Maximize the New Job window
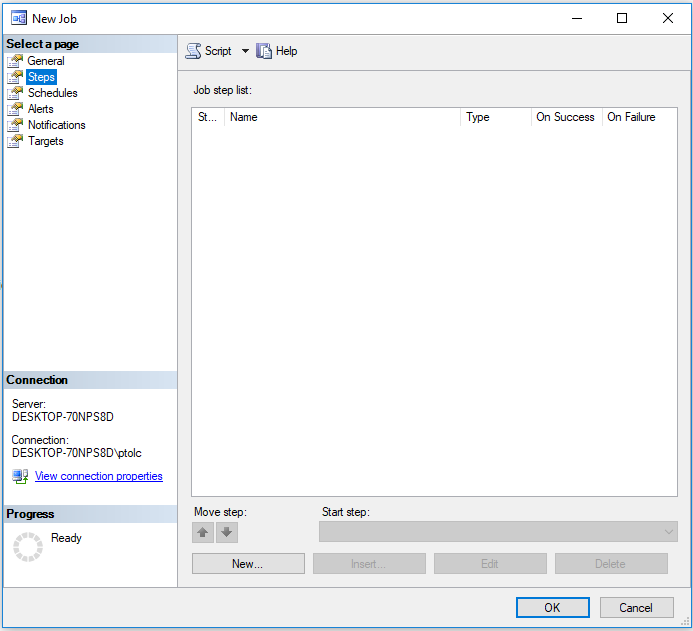 coord(622,18)
